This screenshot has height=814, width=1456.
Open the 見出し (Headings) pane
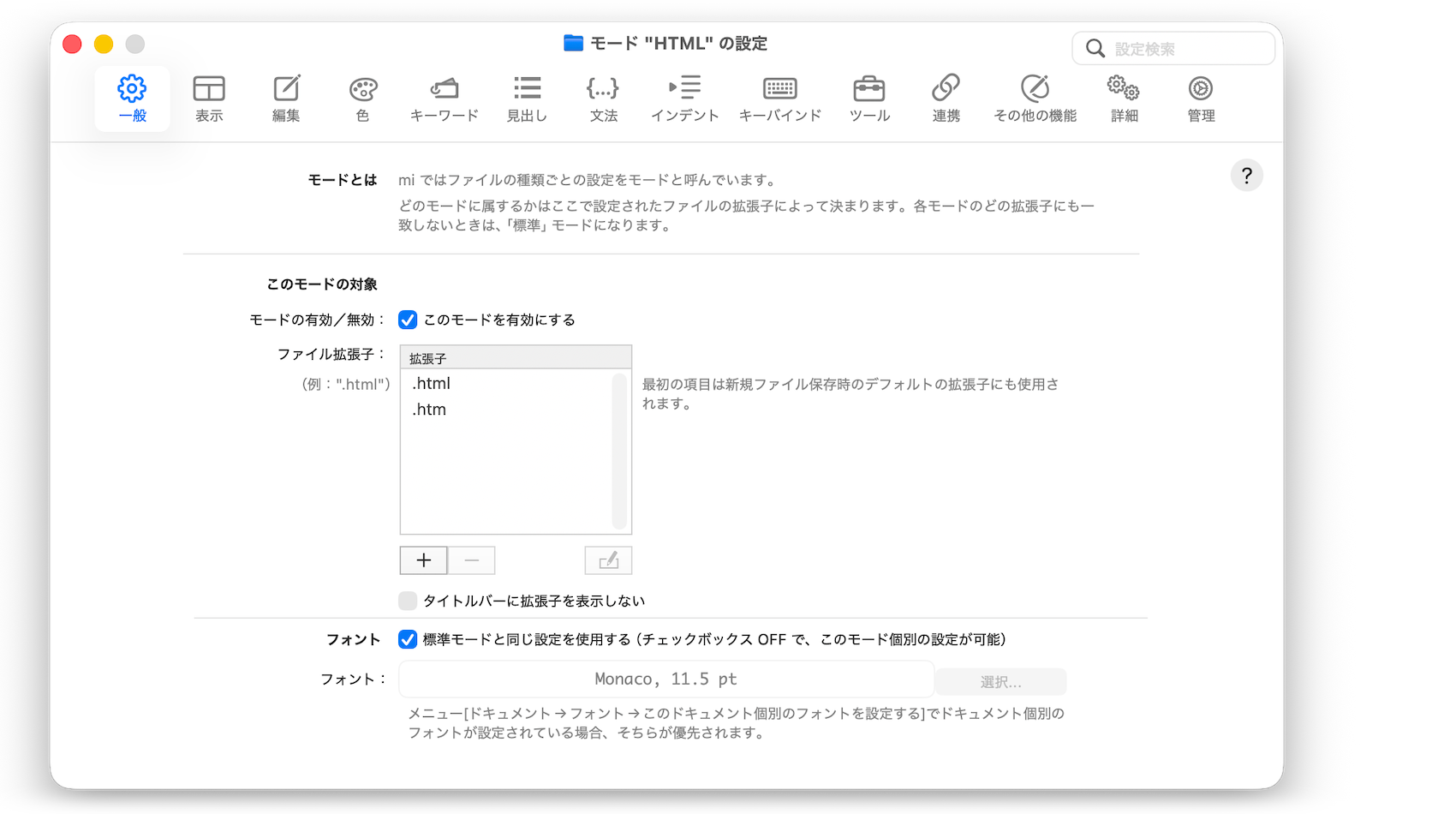[x=527, y=99]
